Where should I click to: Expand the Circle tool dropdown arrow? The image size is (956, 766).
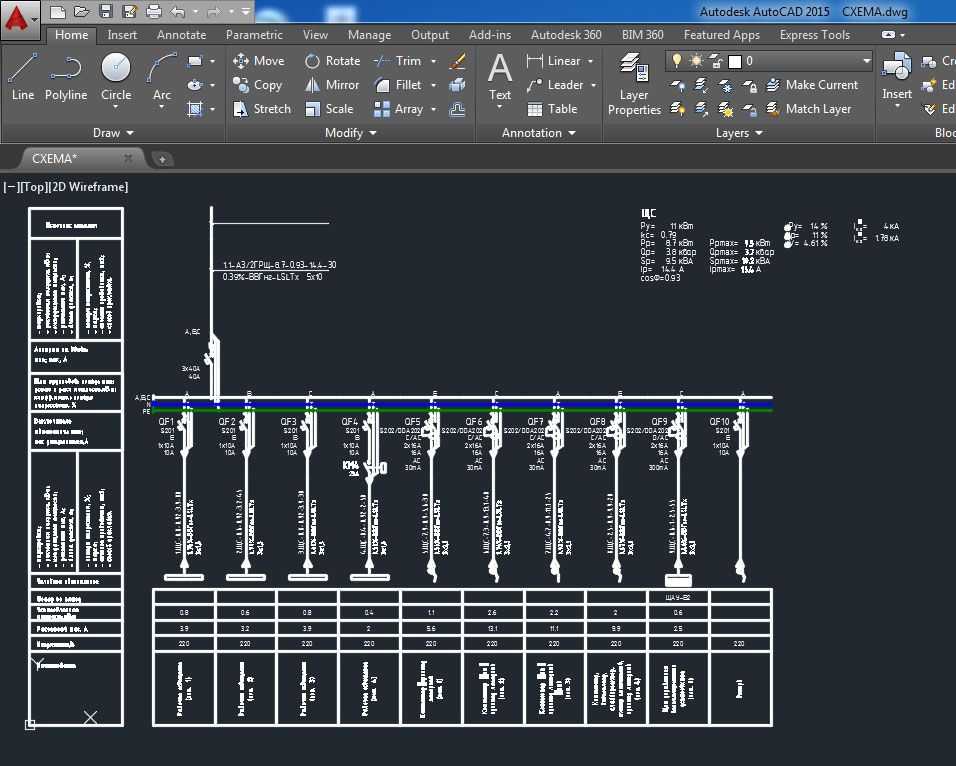(116, 108)
